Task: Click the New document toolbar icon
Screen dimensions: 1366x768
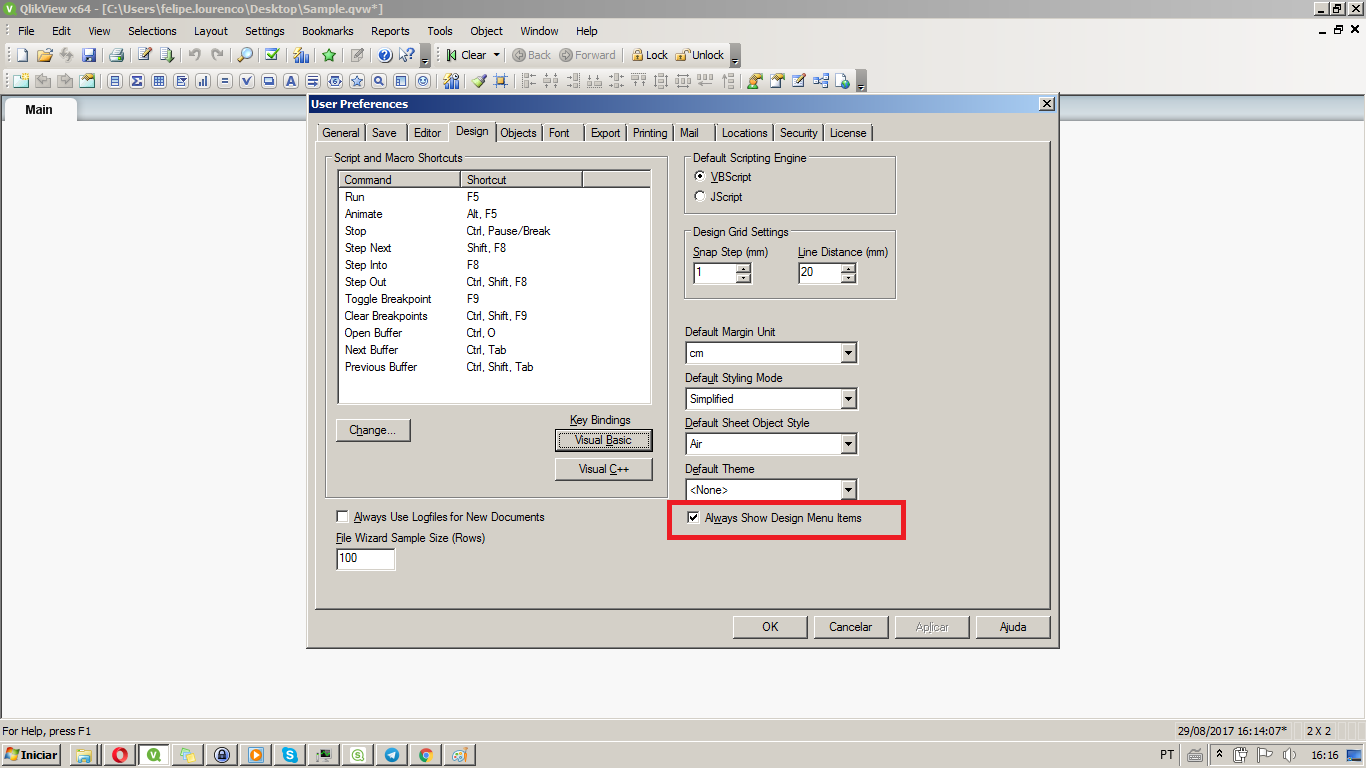Action: pyautogui.click(x=22, y=55)
